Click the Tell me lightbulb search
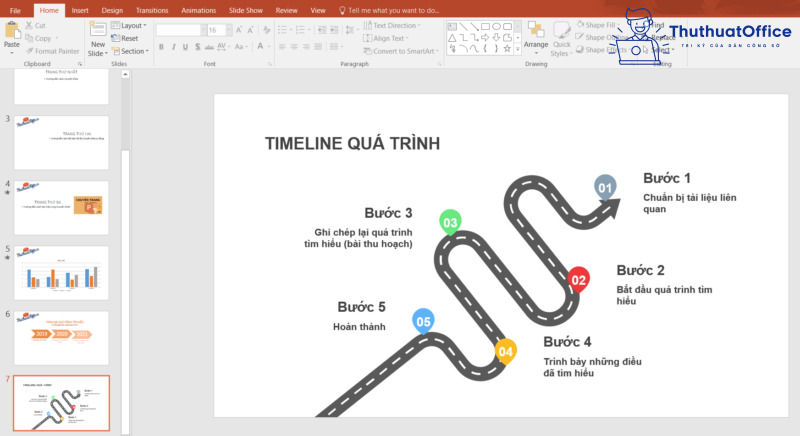Viewport: 800px width, 436px height. click(x=342, y=10)
